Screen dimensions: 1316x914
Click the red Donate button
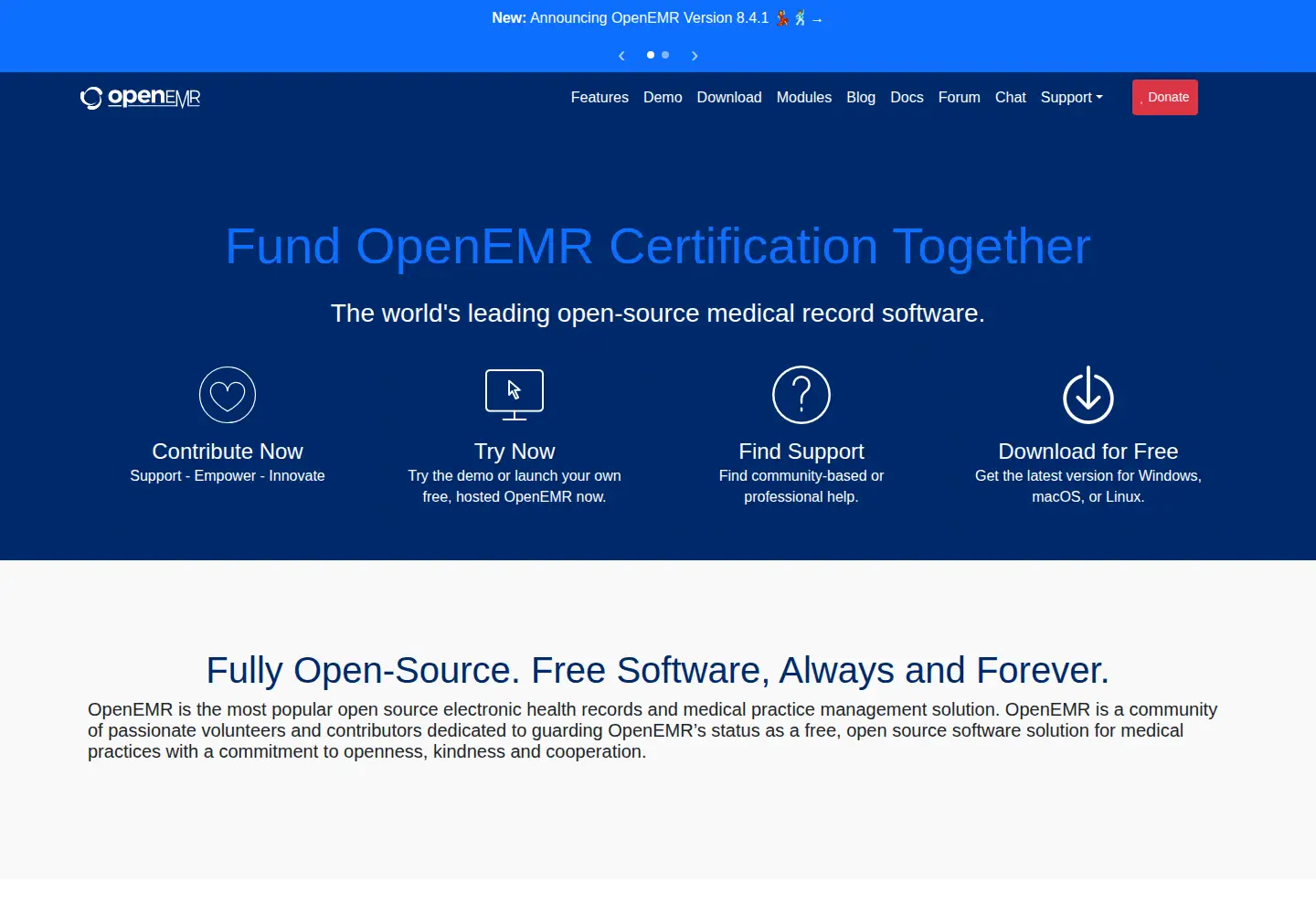1165,98
